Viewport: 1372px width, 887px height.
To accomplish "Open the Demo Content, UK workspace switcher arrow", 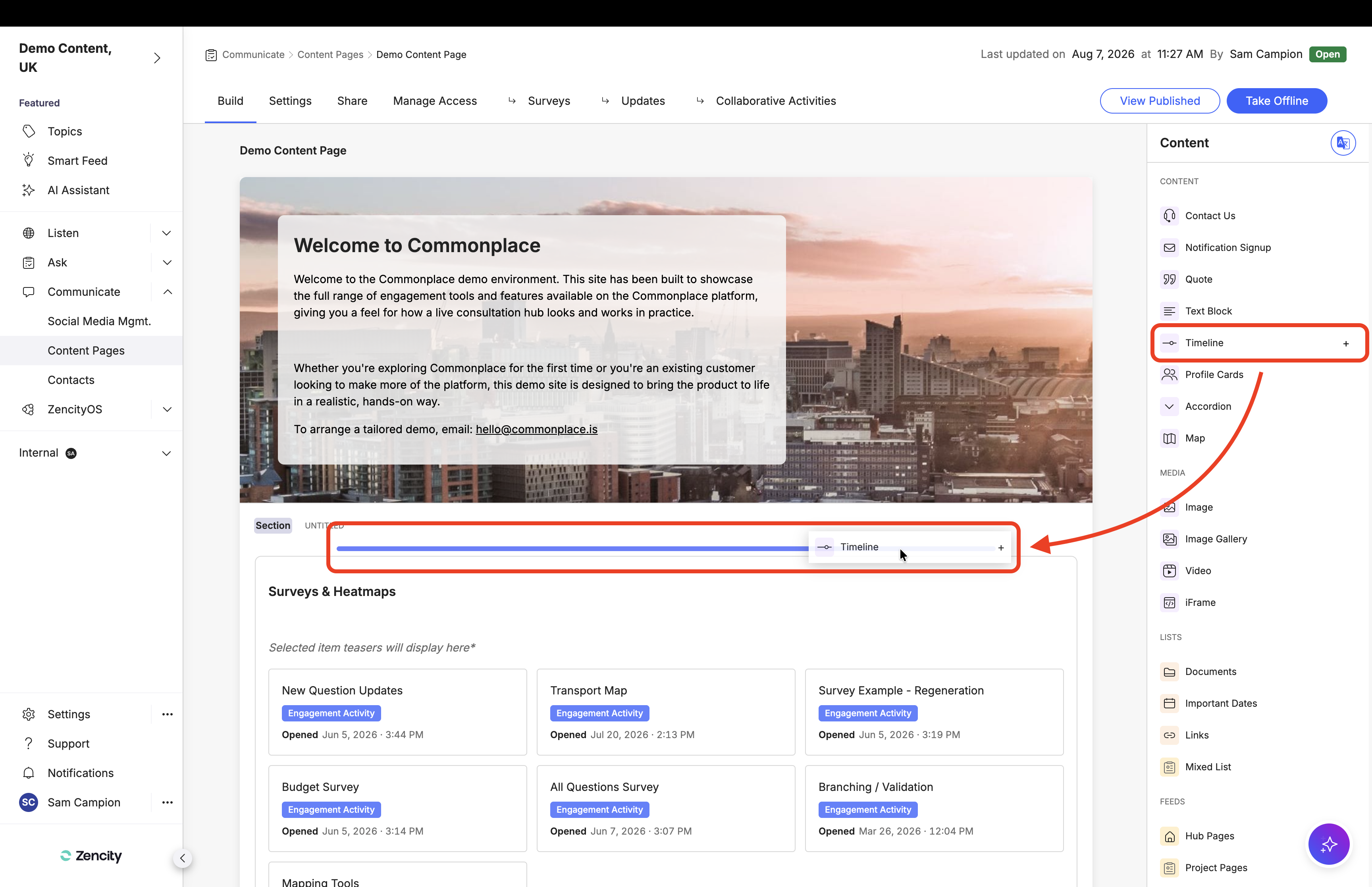I will point(157,58).
